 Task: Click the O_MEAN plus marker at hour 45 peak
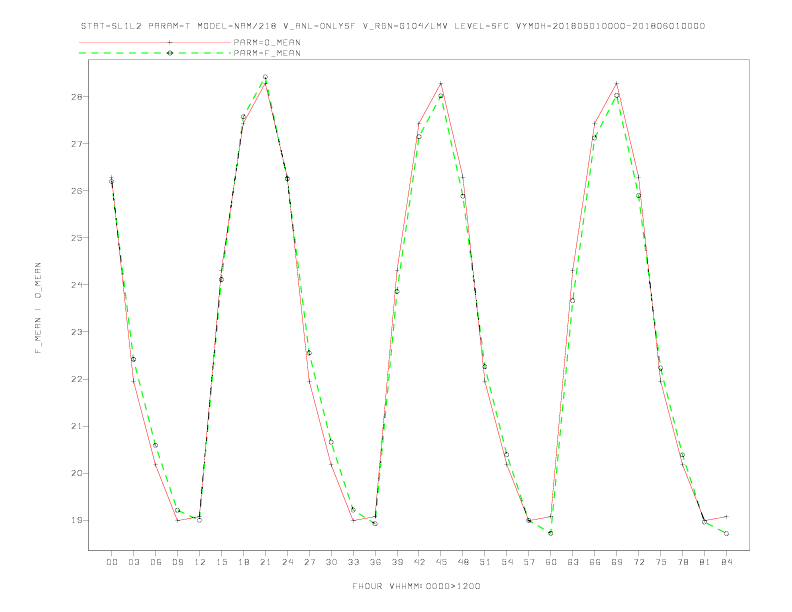441,83
